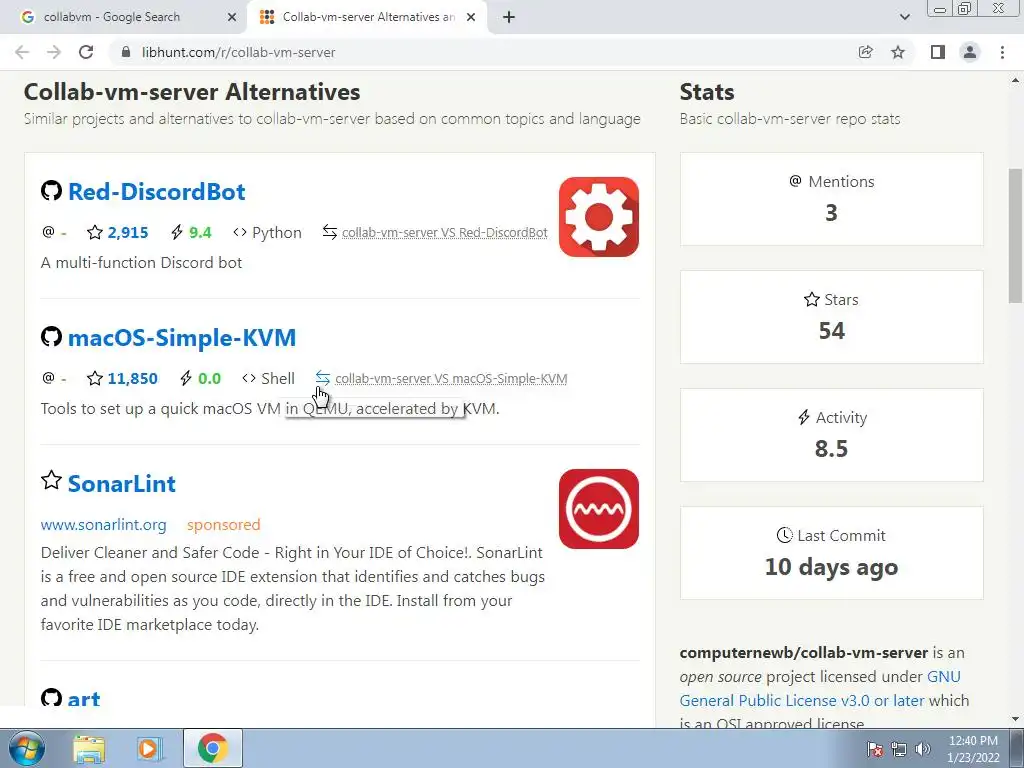Click the SonarLint red logo thumbnail
This screenshot has width=1024, height=768.
pos(599,509)
